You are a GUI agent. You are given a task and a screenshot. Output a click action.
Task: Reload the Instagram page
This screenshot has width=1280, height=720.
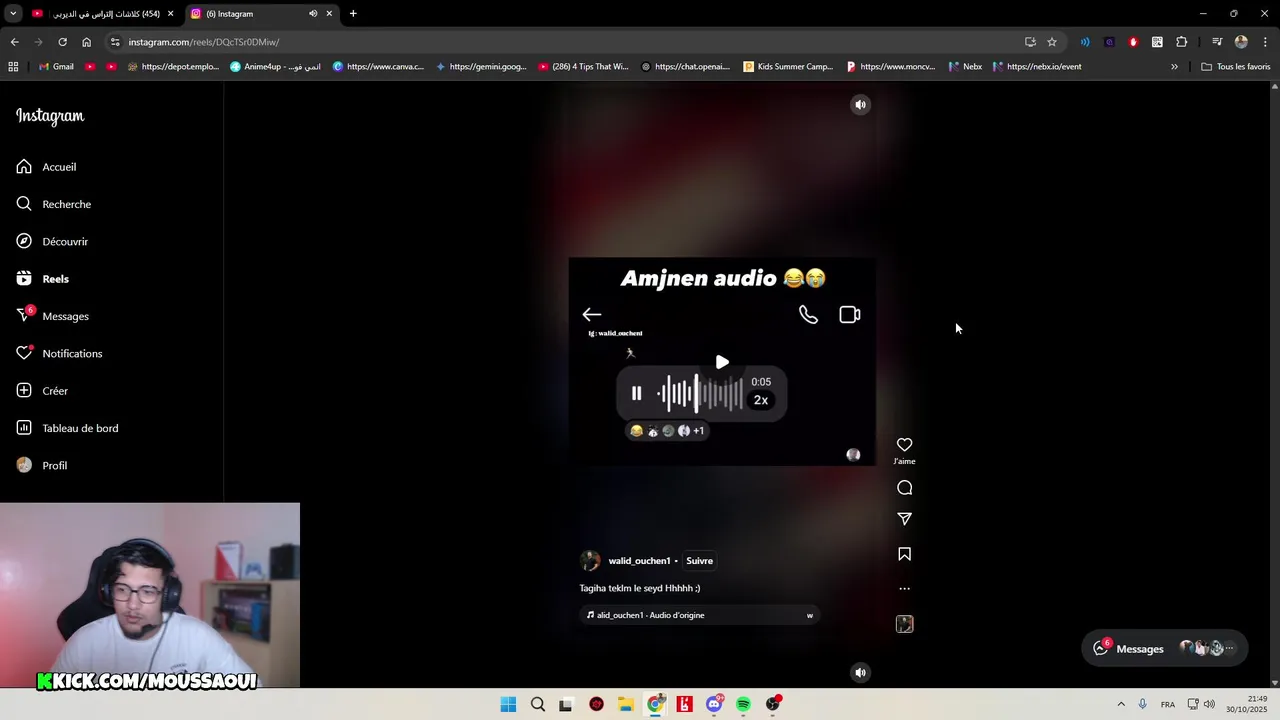tap(62, 42)
